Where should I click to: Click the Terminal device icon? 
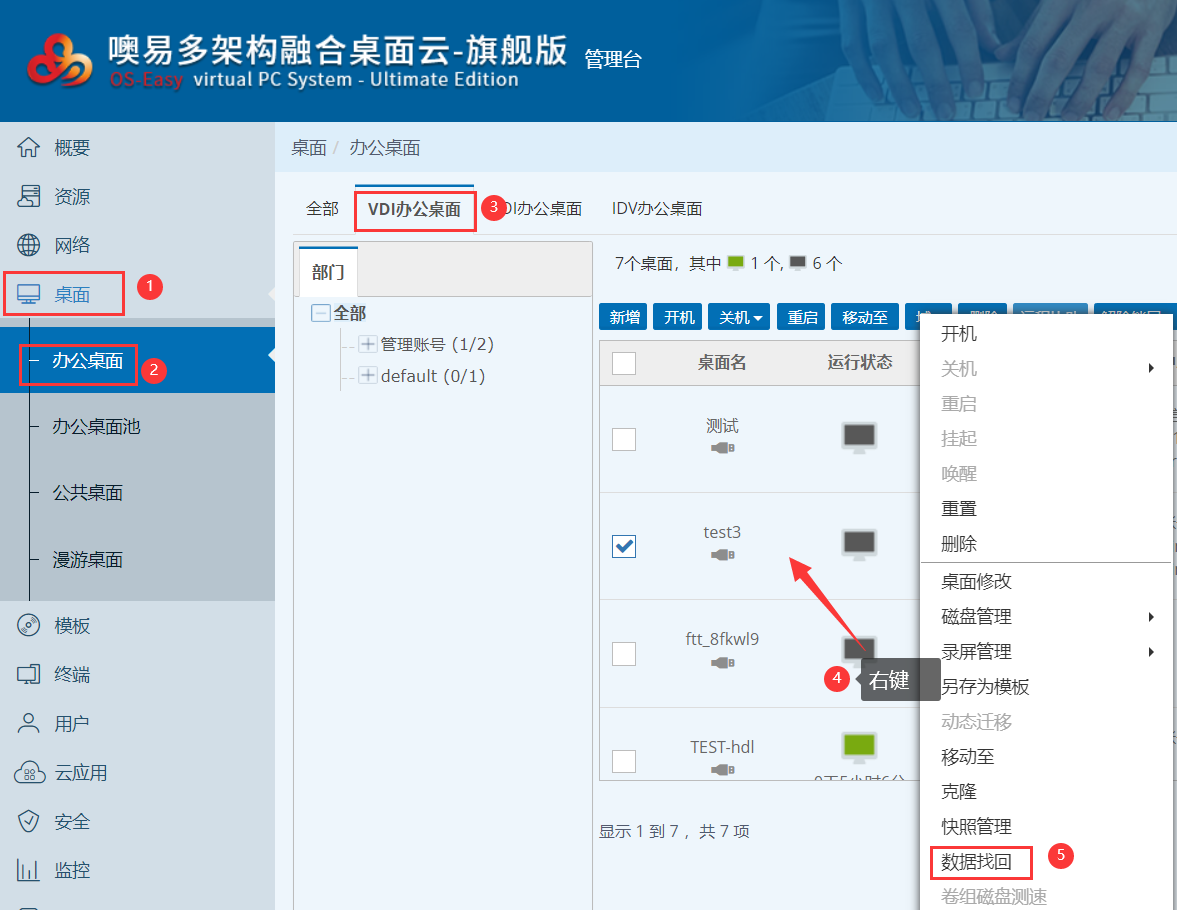point(29,675)
